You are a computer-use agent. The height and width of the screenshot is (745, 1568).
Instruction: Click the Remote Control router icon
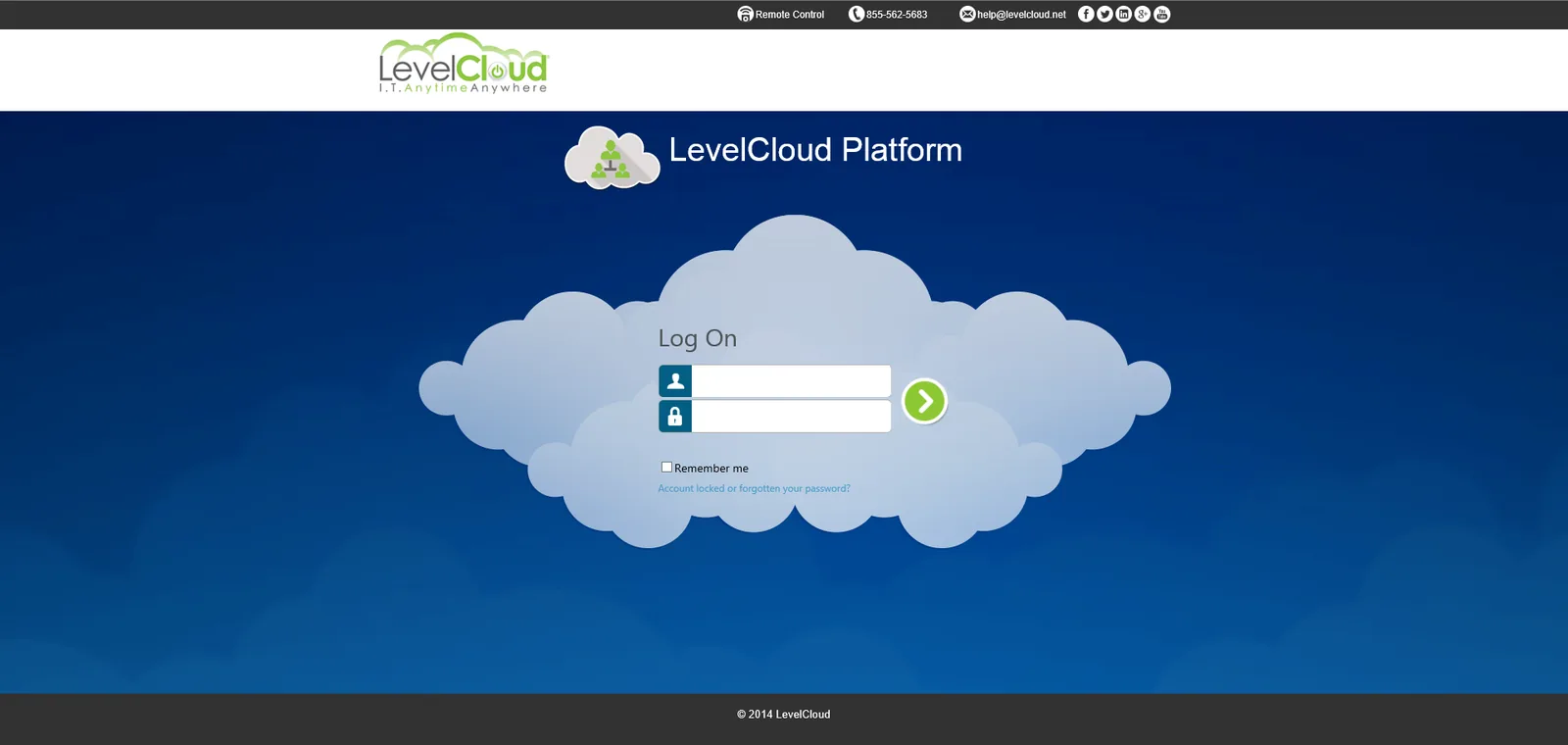[746, 14]
